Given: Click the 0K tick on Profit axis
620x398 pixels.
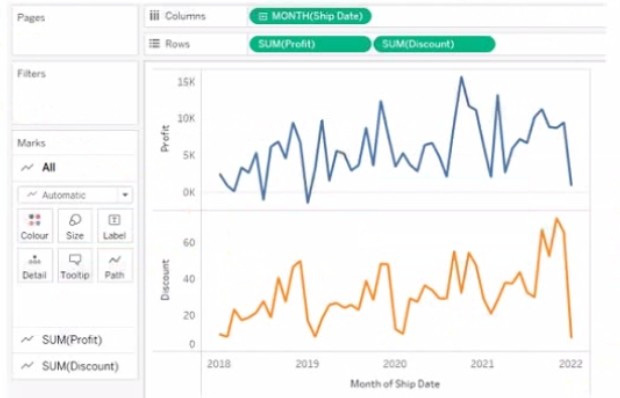Looking at the screenshot, I should (189, 192).
